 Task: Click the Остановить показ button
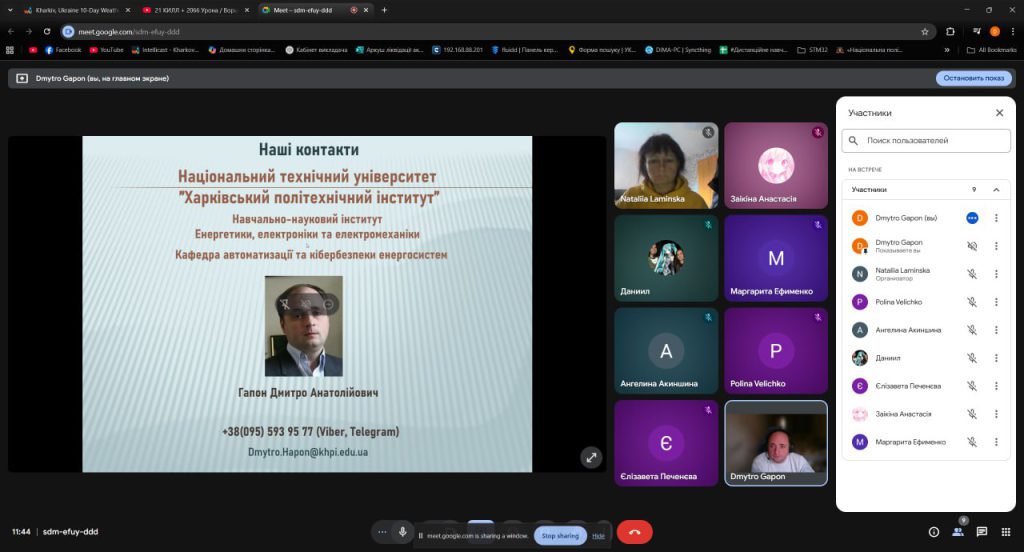point(973,78)
